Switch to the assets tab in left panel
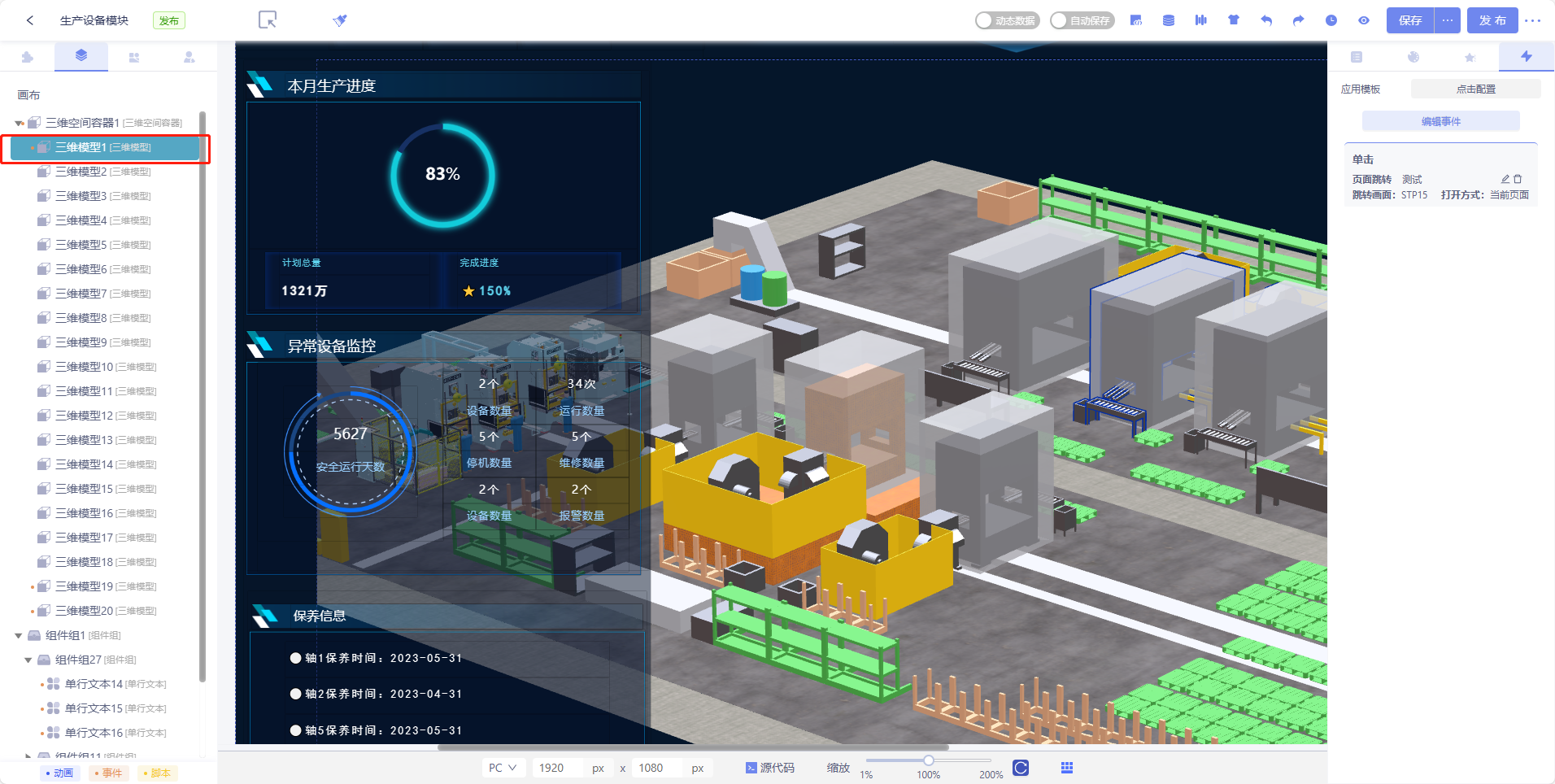Image resolution: width=1555 pixels, height=784 pixels. tap(134, 57)
